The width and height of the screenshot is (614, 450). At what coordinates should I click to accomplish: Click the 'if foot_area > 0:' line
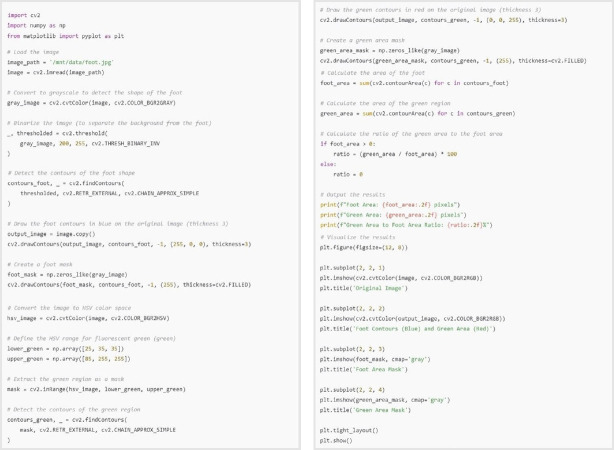pyautogui.click(x=345, y=143)
